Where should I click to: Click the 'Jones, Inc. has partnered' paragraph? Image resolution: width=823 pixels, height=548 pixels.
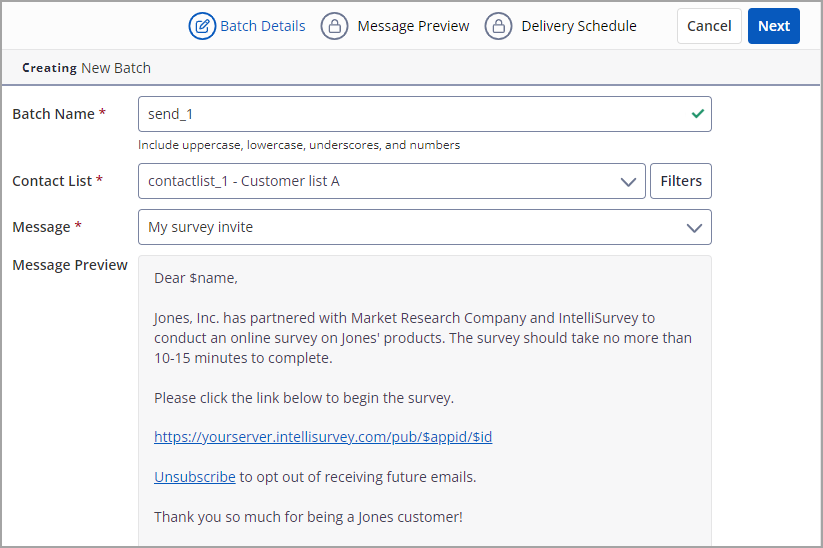(423, 338)
